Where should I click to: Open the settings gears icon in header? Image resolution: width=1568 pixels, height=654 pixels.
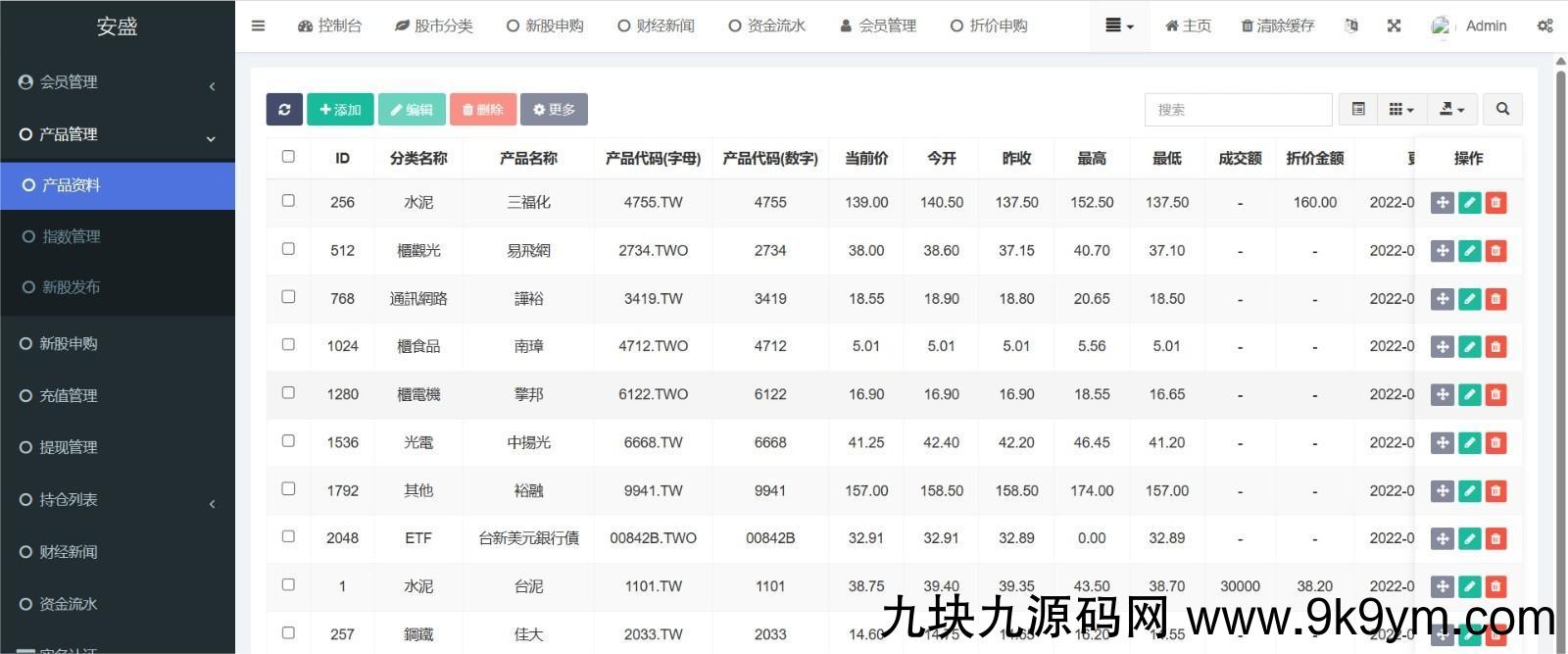click(x=1544, y=25)
